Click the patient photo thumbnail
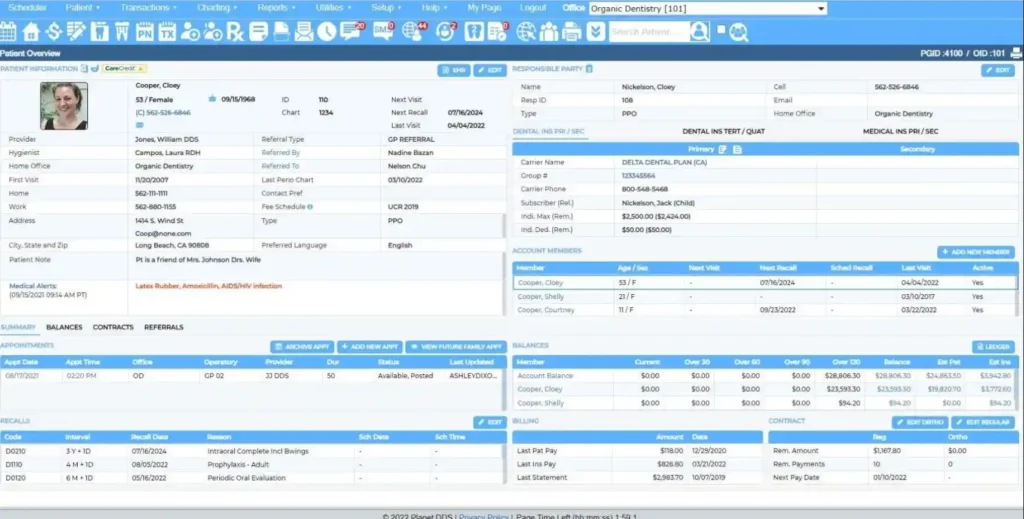1024x519 pixels. point(64,106)
